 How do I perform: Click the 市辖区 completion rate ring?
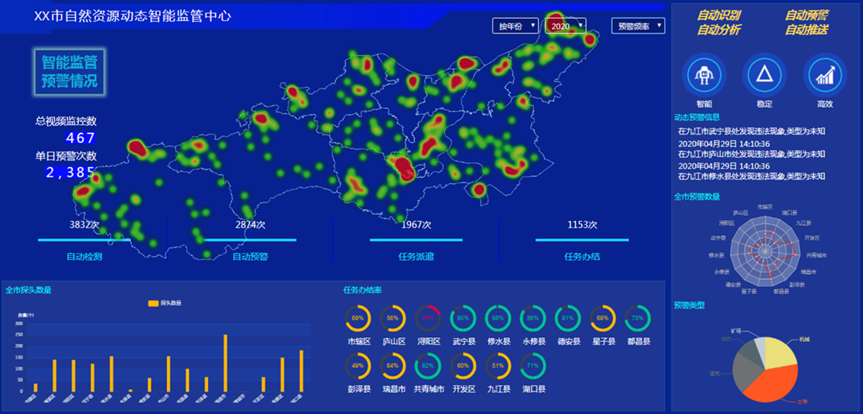[358, 318]
